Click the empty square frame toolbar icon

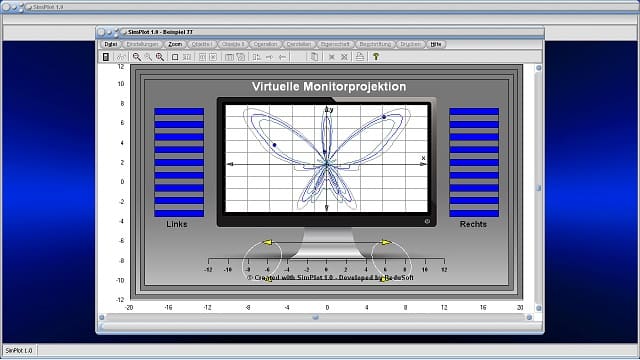click(175, 57)
